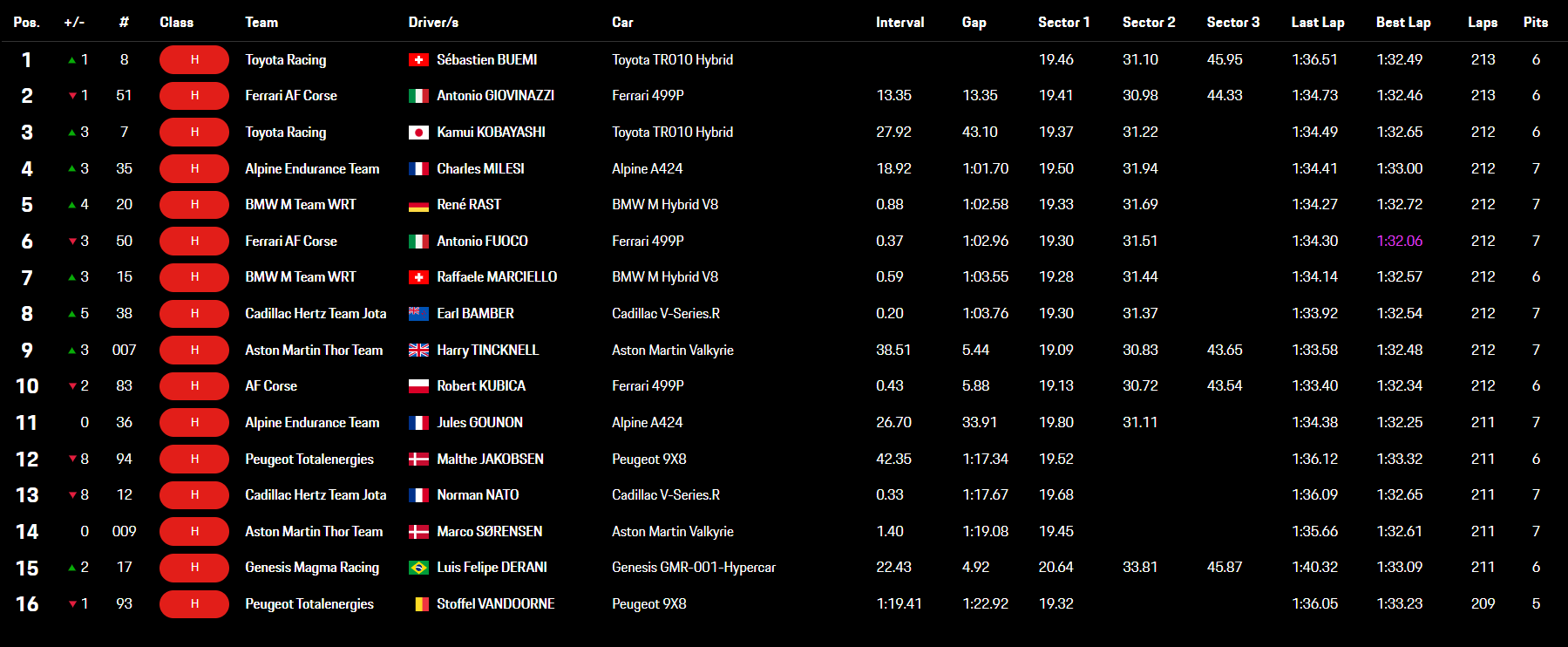Click the purple fastest lap time 1:32.06
1568x647 pixels.
click(1399, 242)
